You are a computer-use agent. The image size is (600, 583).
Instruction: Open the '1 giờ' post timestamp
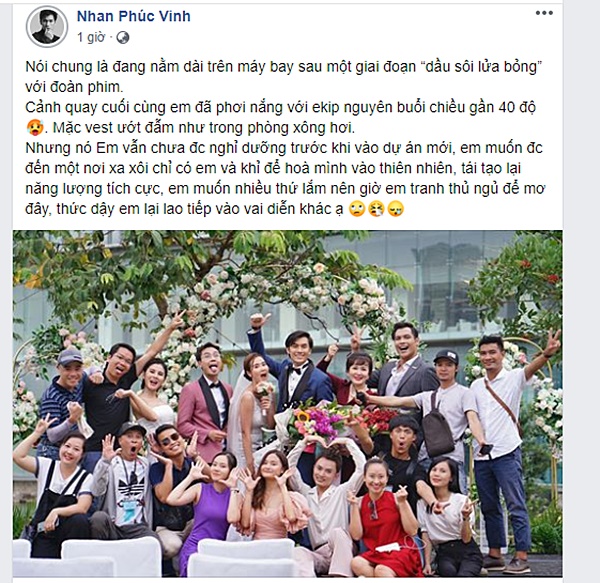tap(91, 37)
